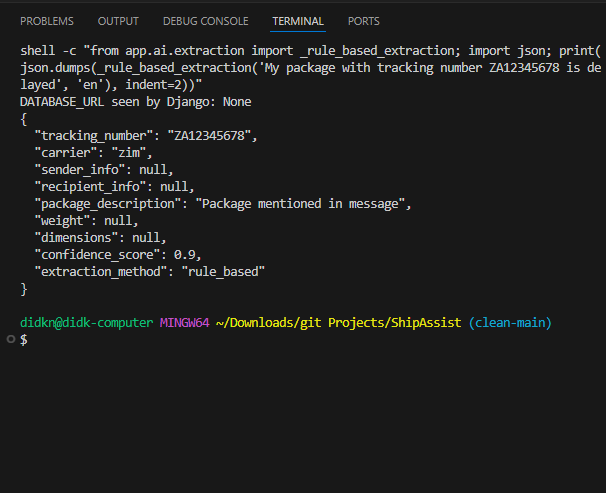Viewport: 606px width, 493px height.
Task: Click the active TERMINAL tab
Action: [x=298, y=21]
